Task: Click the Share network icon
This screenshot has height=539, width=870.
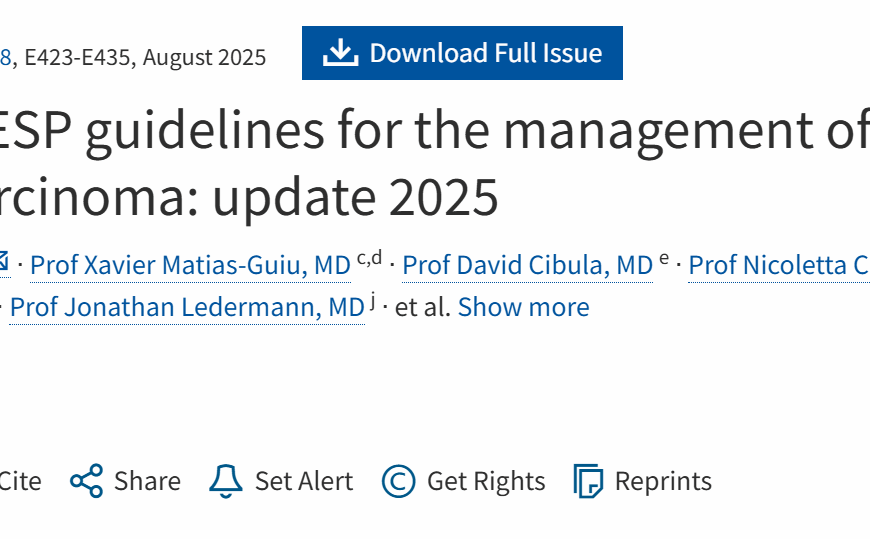Action: [x=87, y=481]
